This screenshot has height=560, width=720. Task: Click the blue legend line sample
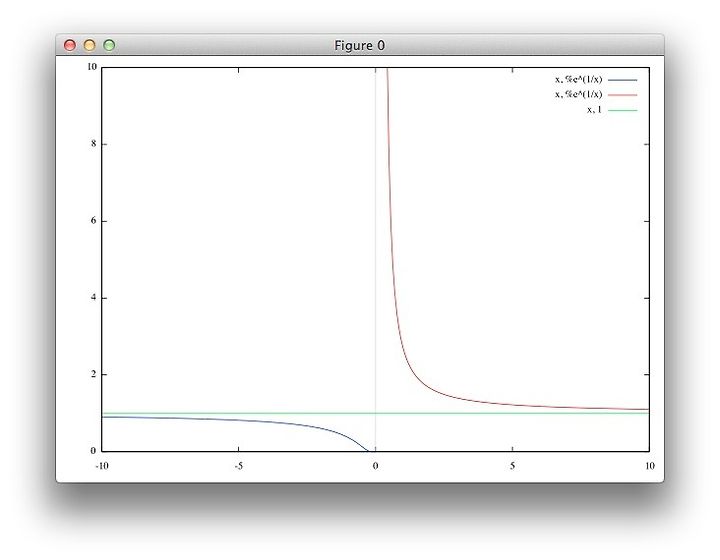coord(623,80)
